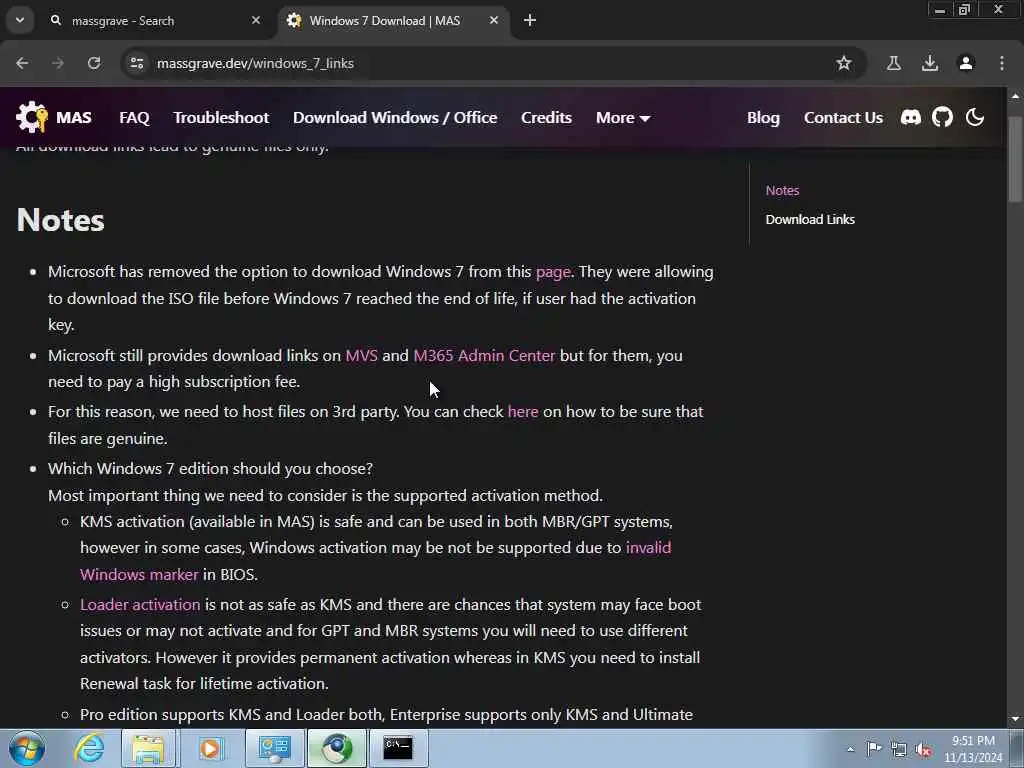
Task: Open the Troubleshoot page
Action: pos(221,118)
